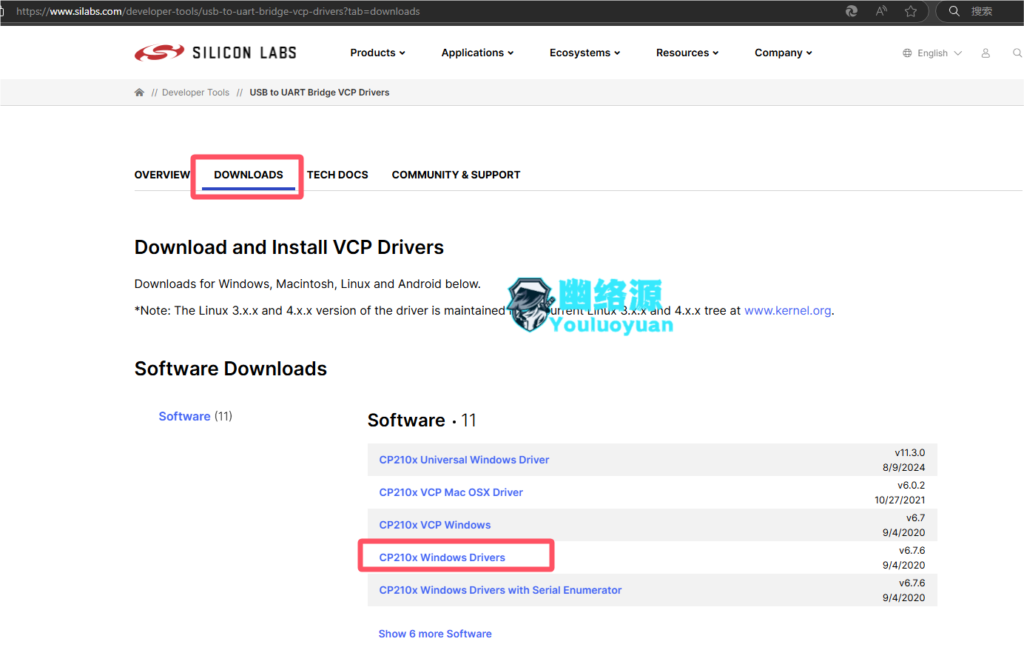This screenshot has width=1024, height=650.
Task: Open the English language dropdown
Action: pos(939,53)
